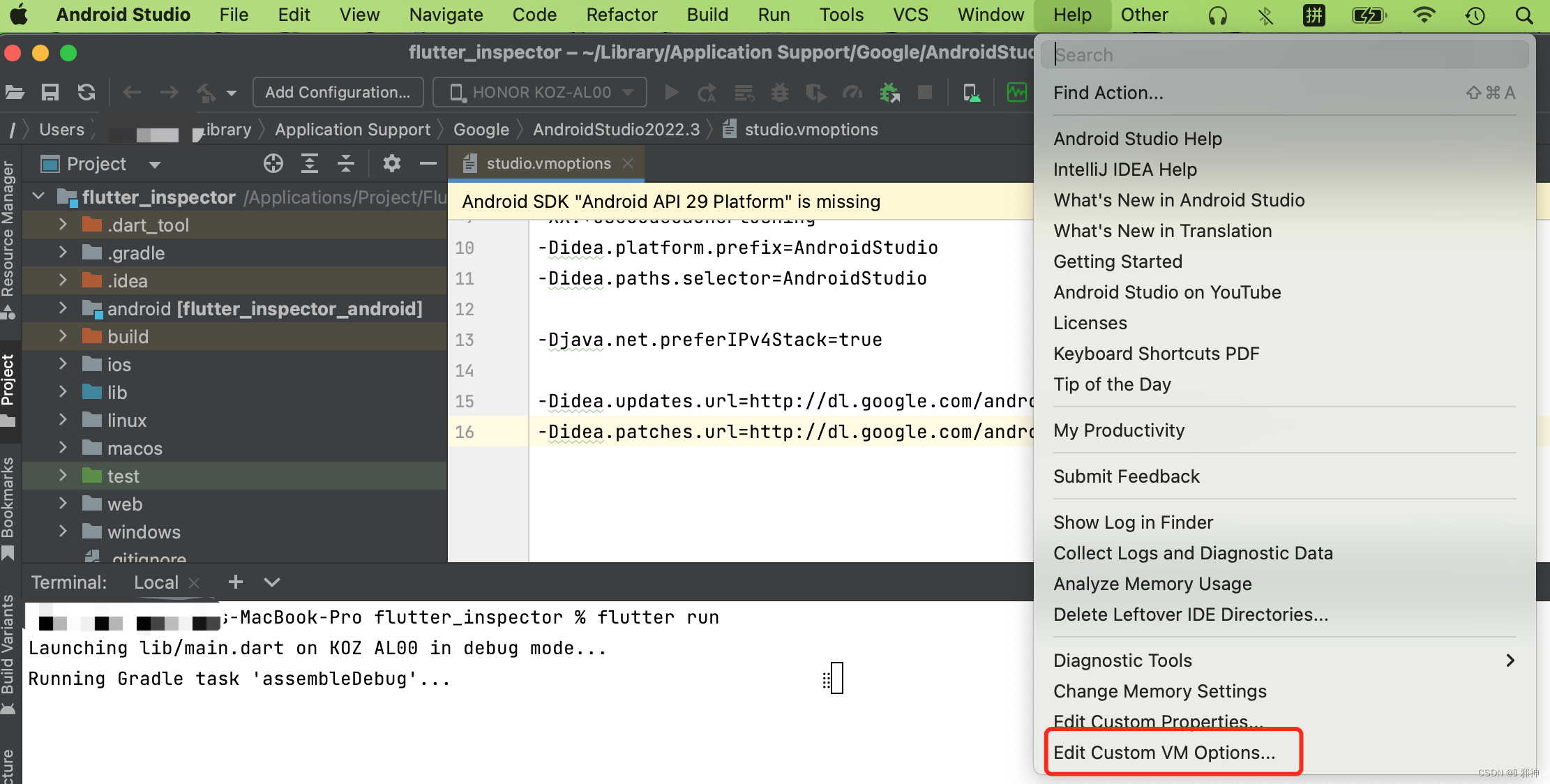Click the Attach Debugger to Android Process icon
Image resolution: width=1550 pixels, height=784 pixels.
click(x=889, y=92)
